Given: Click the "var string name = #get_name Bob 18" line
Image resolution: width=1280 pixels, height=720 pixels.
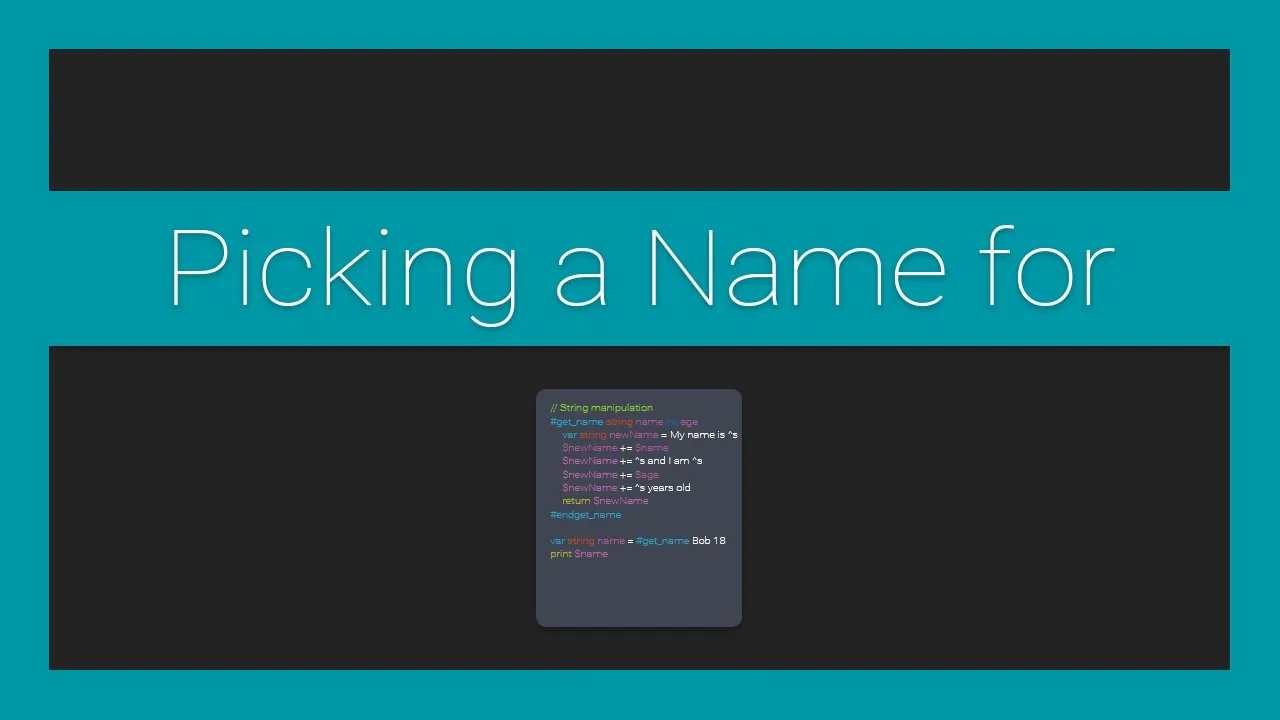Looking at the screenshot, I should pyautogui.click(x=638, y=541).
